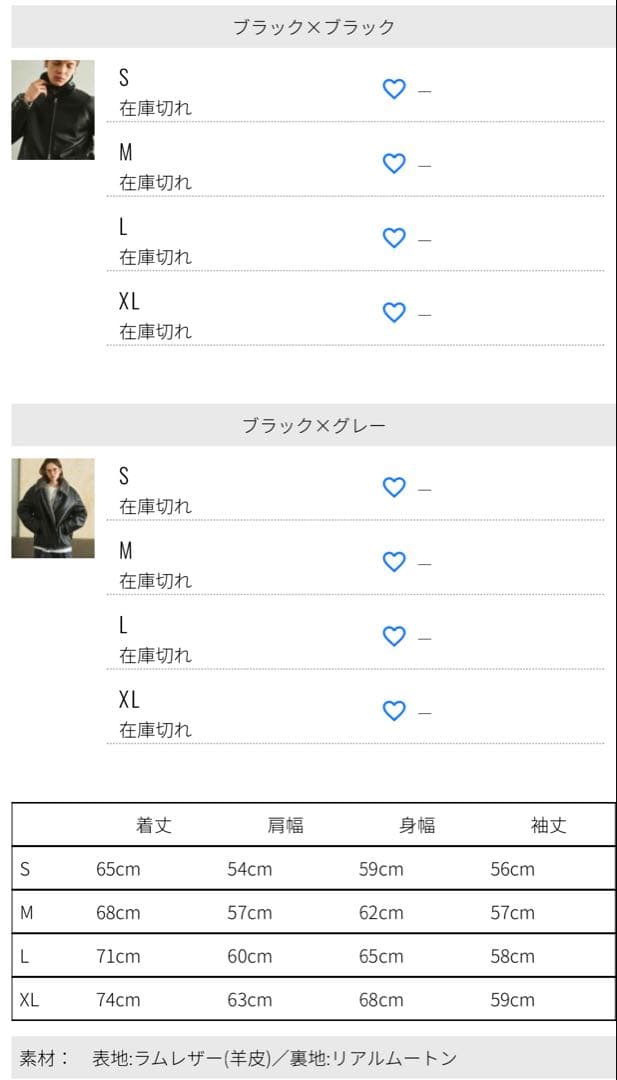Click heart for Black×Black size L
The height and width of the screenshot is (1080, 617).
394,238
